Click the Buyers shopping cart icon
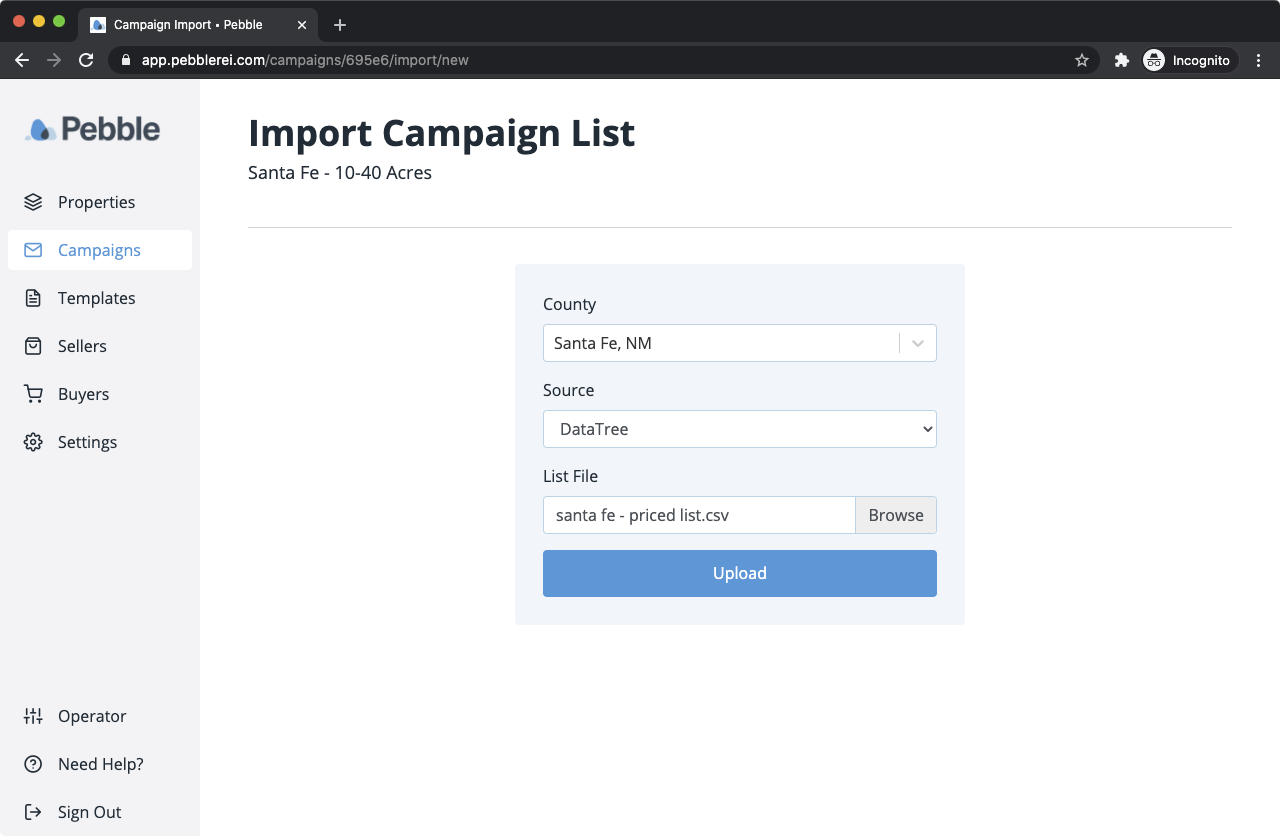 [33, 394]
